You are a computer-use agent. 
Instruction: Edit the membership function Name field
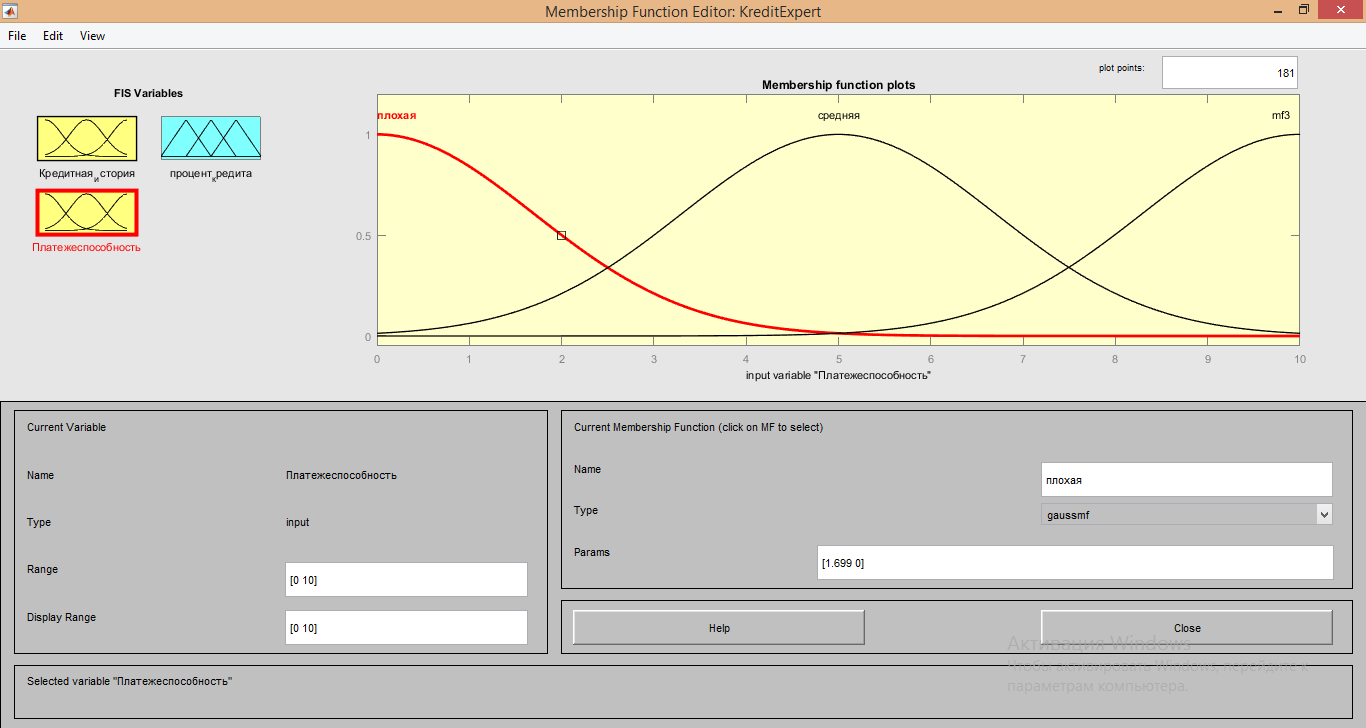pyautogui.click(x=1187, y=480)
